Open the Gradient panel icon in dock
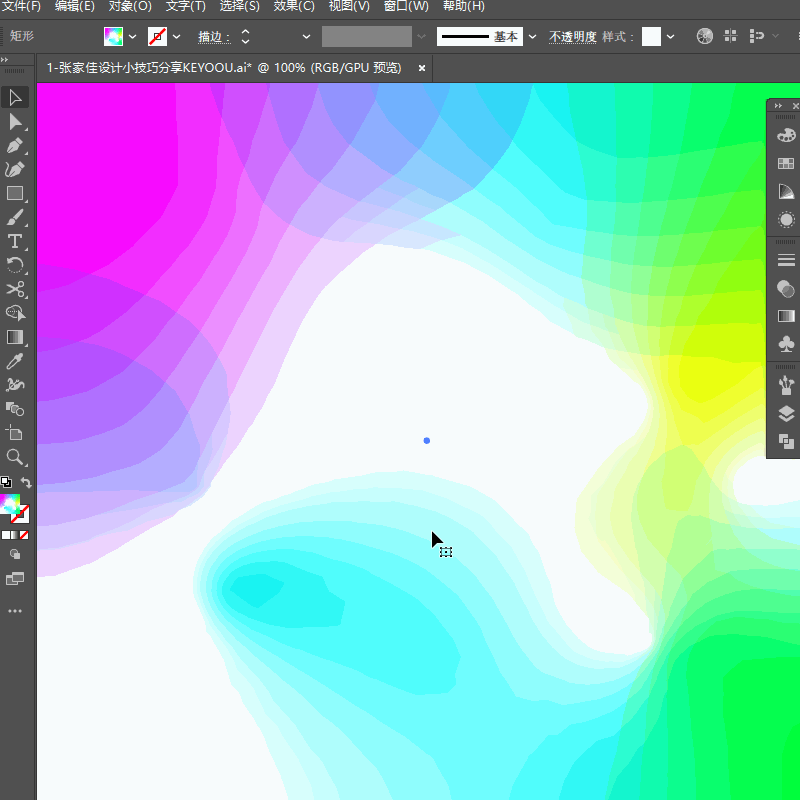800x800 pixels. click(x=786, y=316)
